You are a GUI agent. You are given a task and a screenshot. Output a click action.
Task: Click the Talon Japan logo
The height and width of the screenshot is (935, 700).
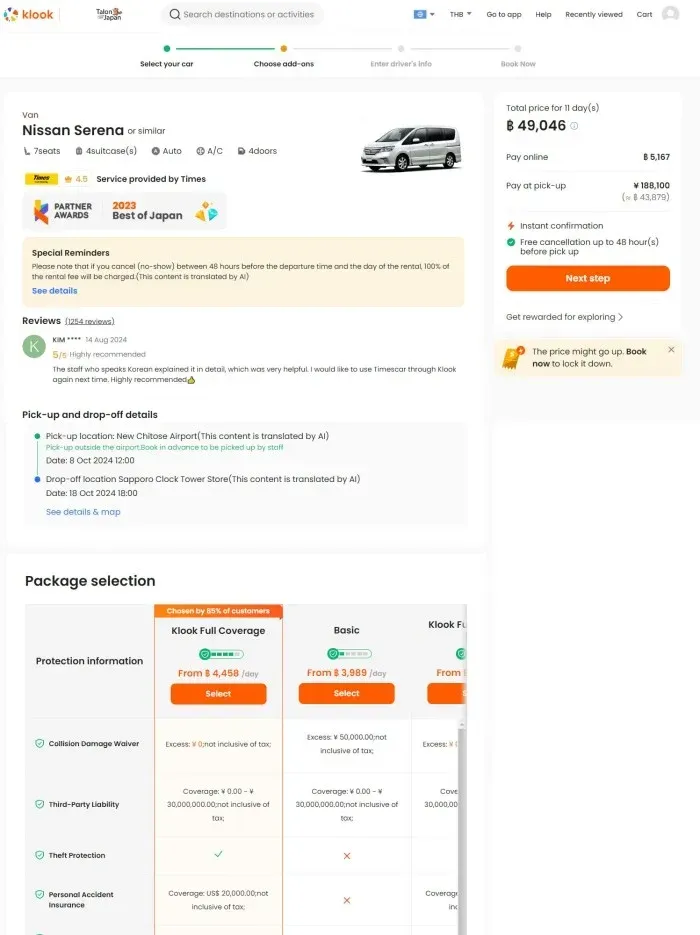tap(109, 14)
